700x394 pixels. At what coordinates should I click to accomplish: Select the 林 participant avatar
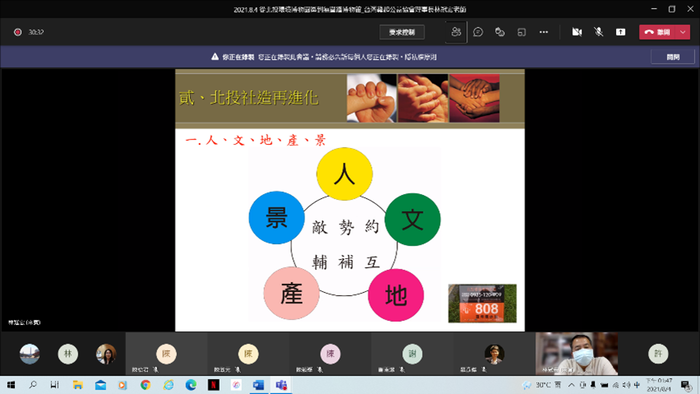pos(68,354)
